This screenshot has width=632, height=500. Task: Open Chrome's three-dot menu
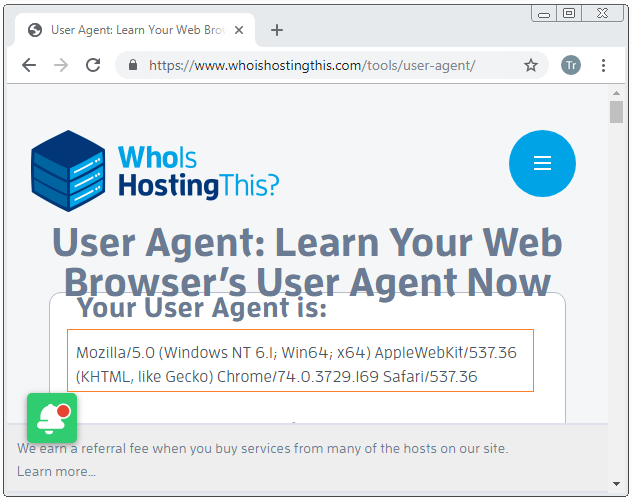pyautogui.click(x=603, y=65)
